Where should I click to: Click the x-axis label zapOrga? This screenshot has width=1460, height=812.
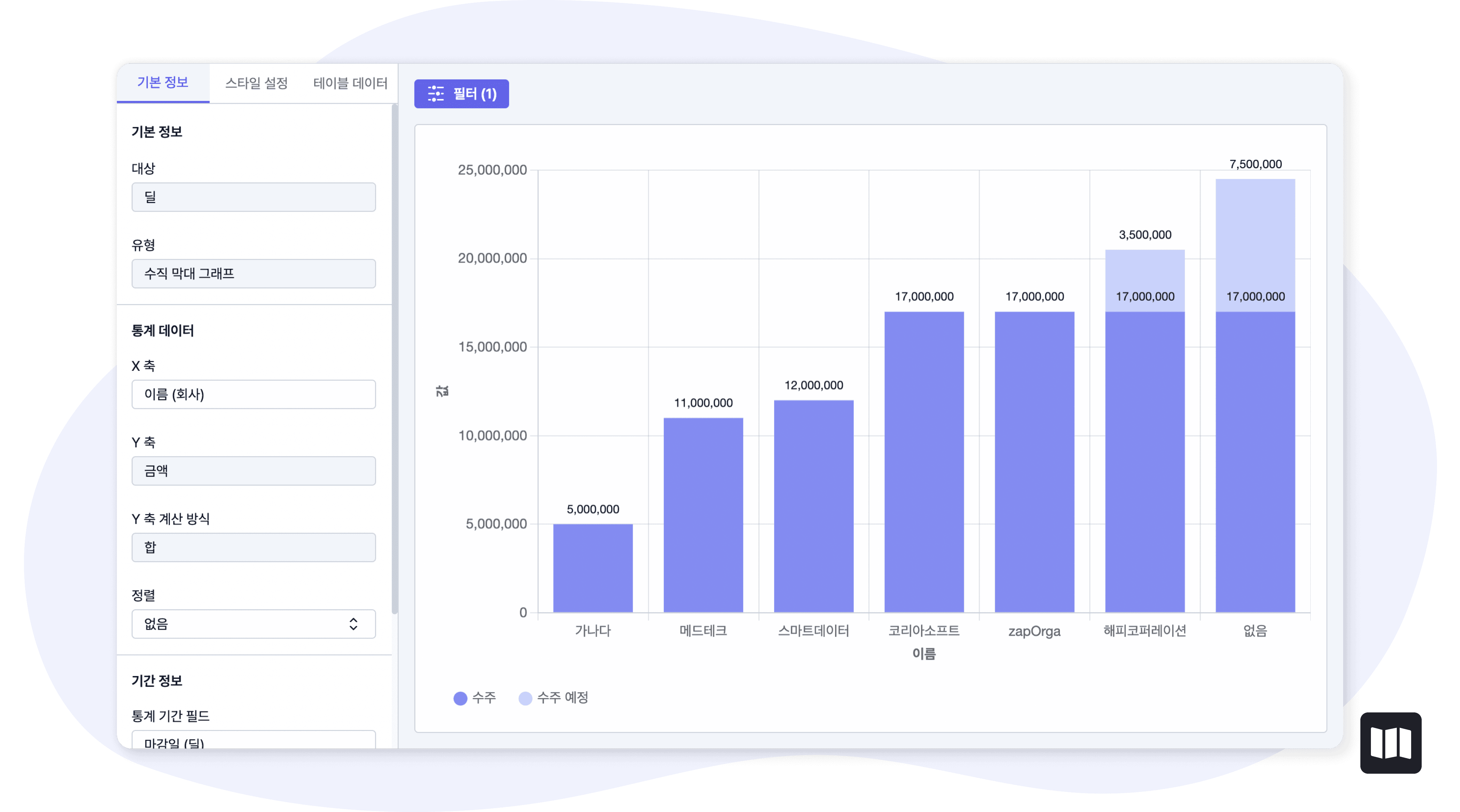pos(1034,631)
